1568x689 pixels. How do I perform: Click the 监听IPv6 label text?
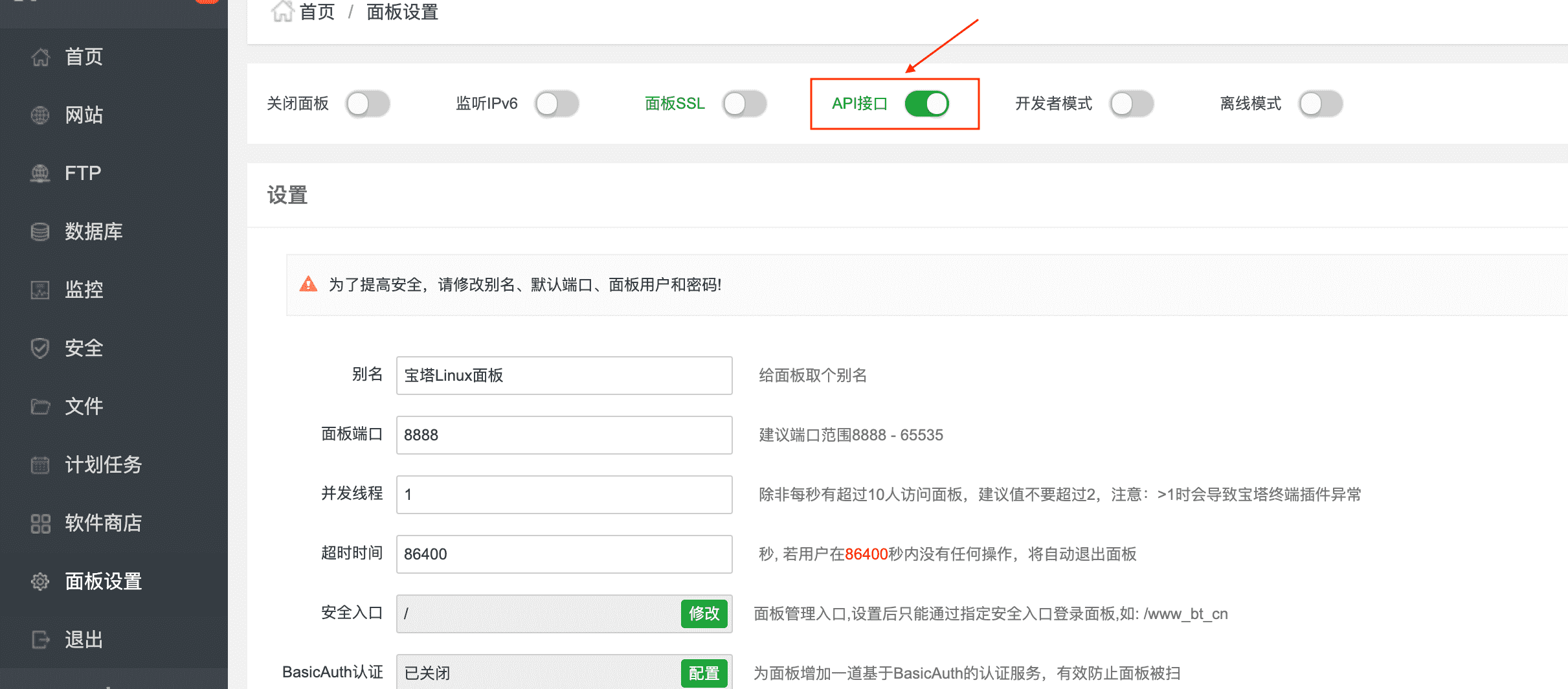(487, 104)
